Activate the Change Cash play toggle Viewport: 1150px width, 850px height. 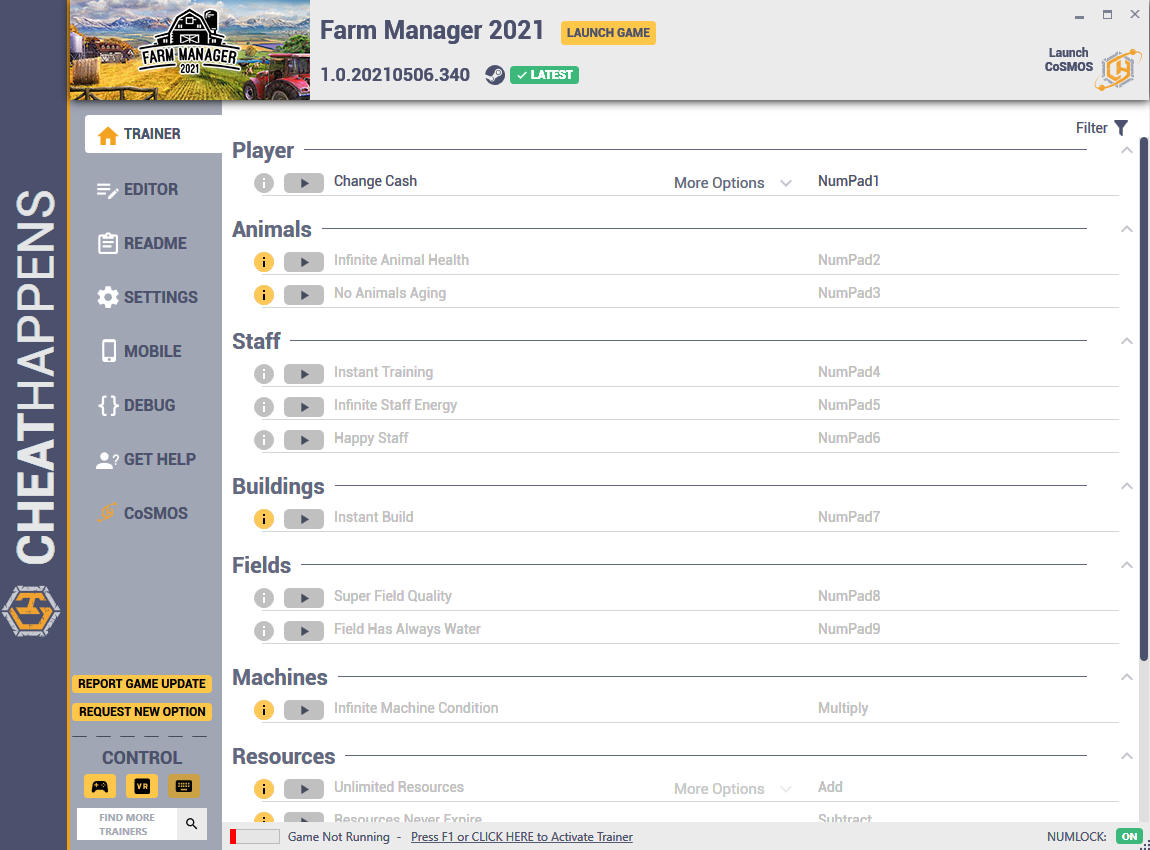coord(304,183)
